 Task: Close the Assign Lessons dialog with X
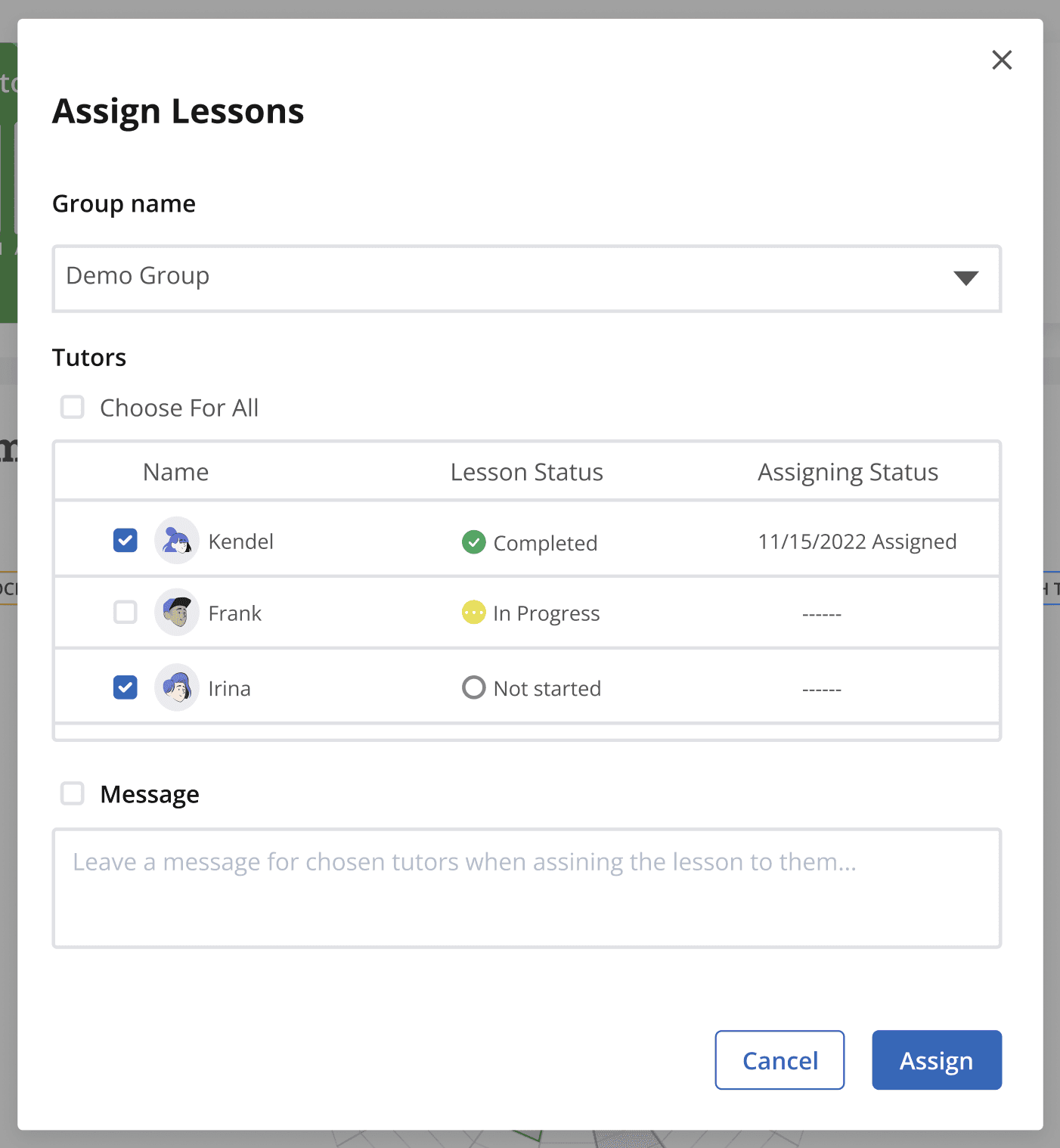click(1002, 60)
